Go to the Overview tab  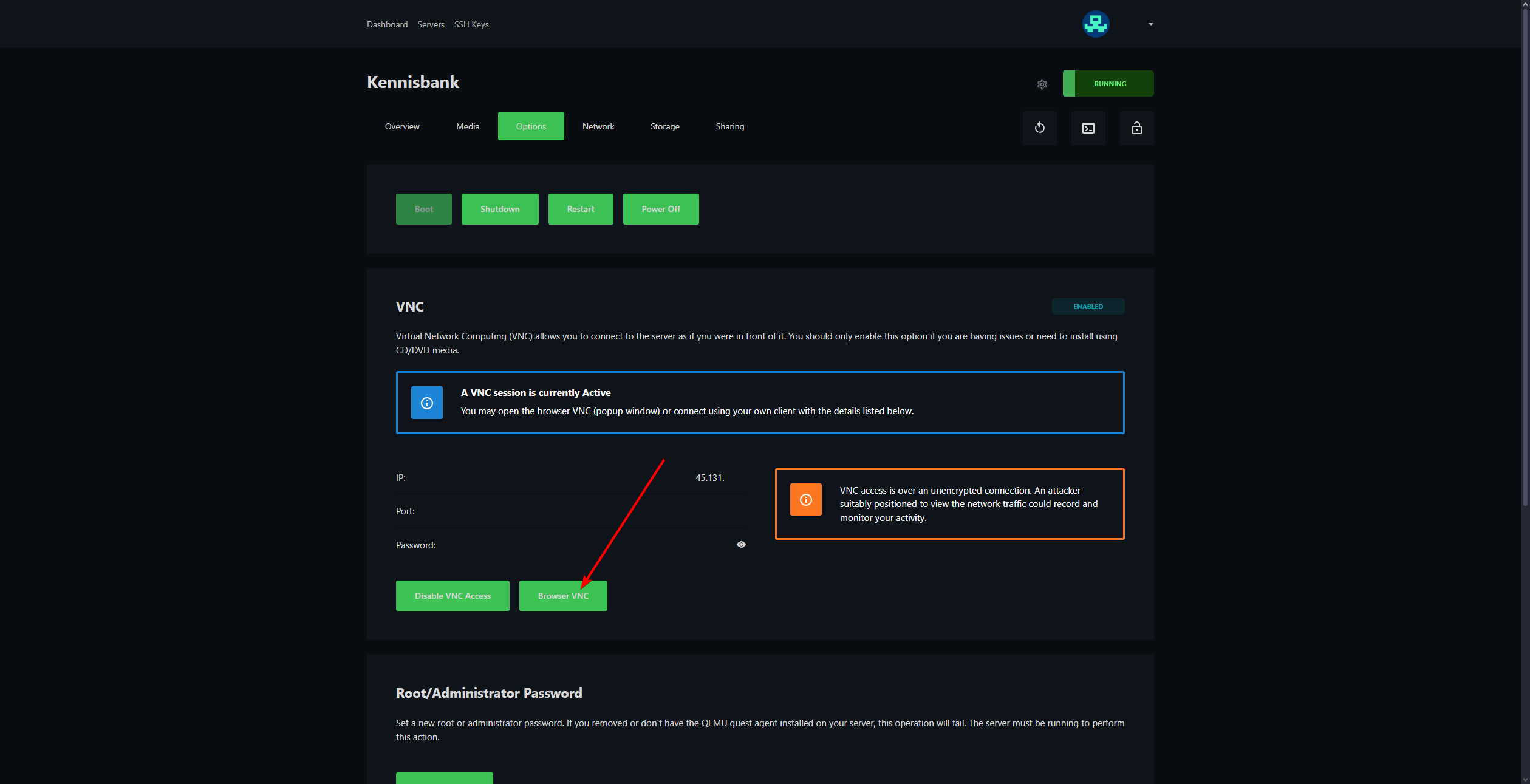(402, 126)
